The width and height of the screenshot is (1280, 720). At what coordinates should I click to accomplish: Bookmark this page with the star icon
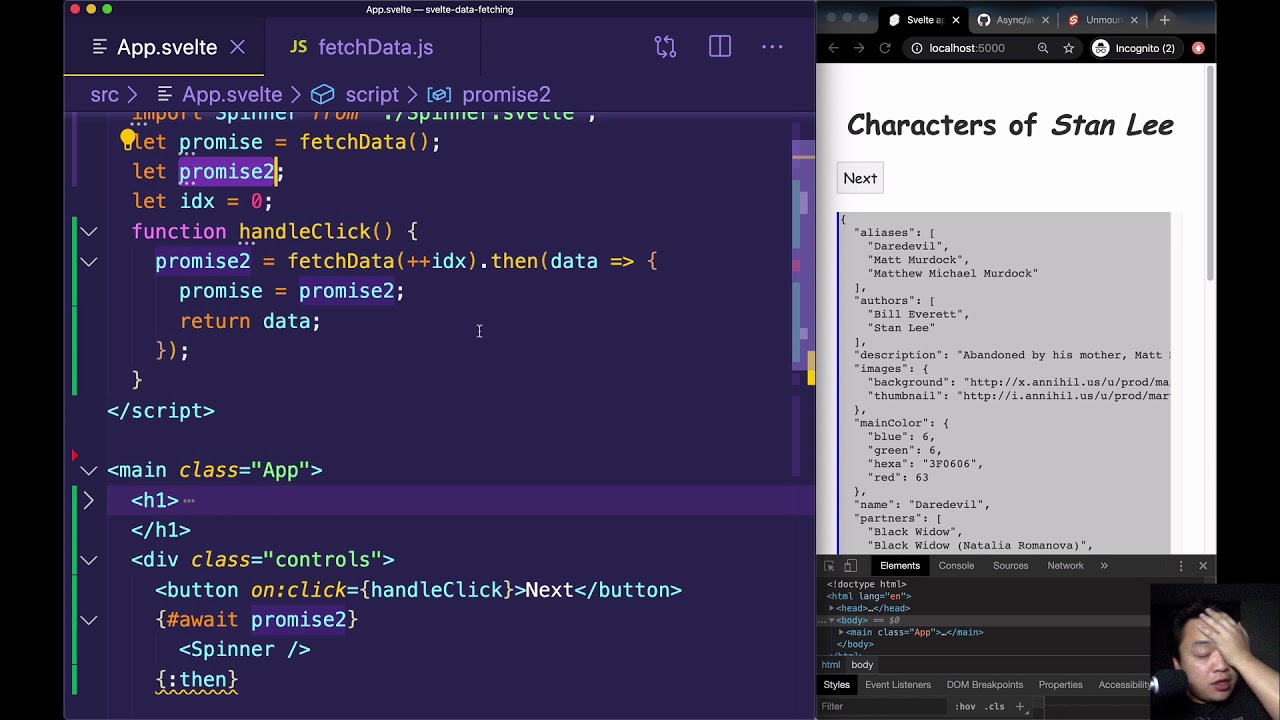tap(1069, 48)
